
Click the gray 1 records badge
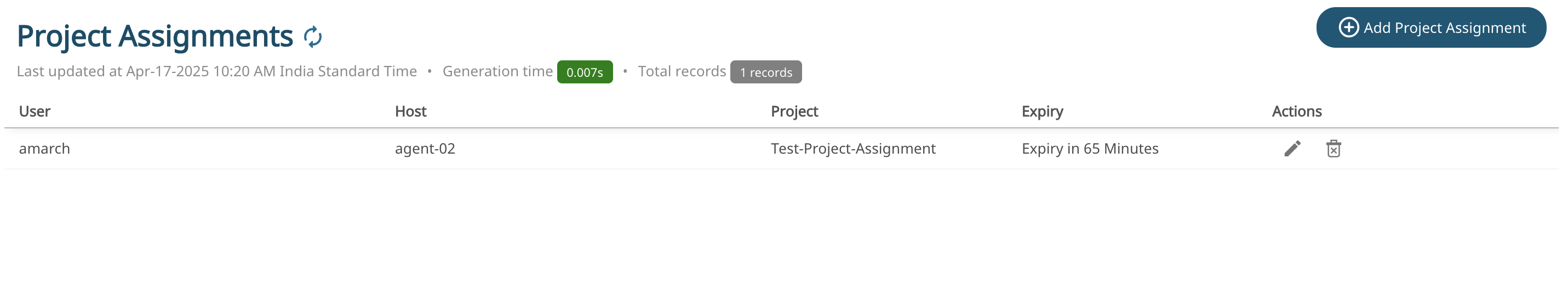(766, 72)
